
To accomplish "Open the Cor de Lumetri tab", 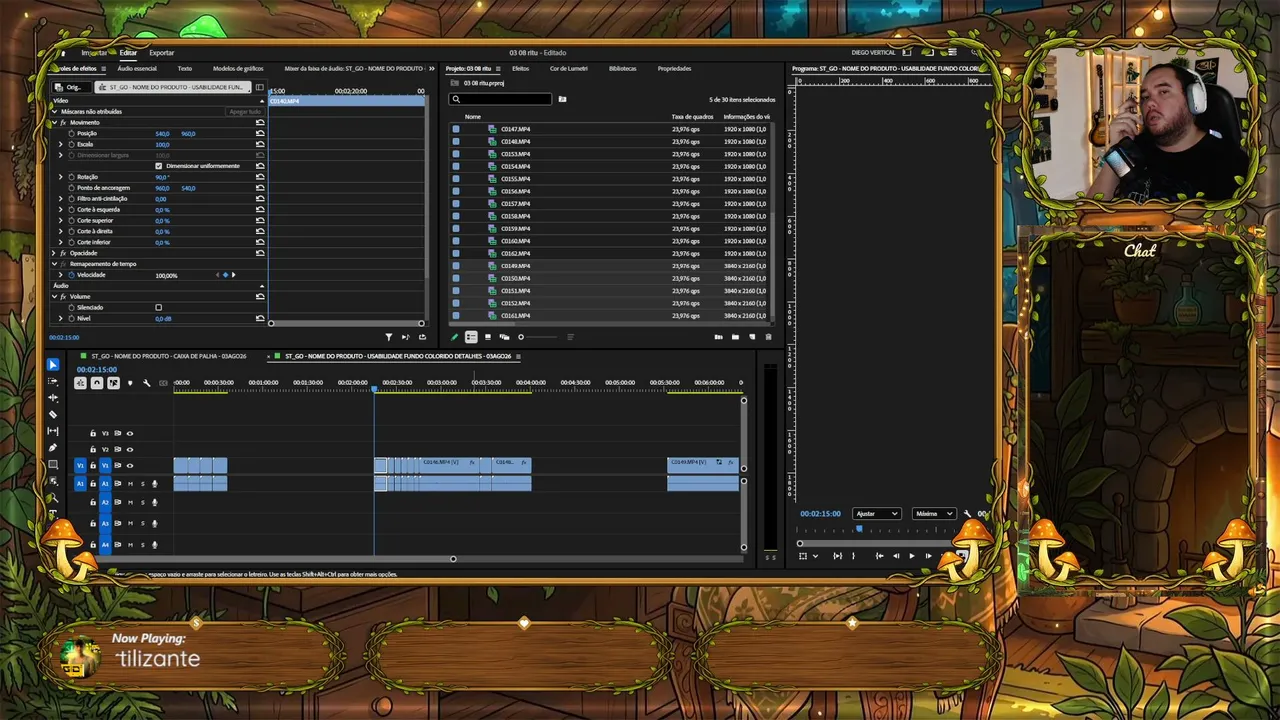I will click(x=569, y=69).
